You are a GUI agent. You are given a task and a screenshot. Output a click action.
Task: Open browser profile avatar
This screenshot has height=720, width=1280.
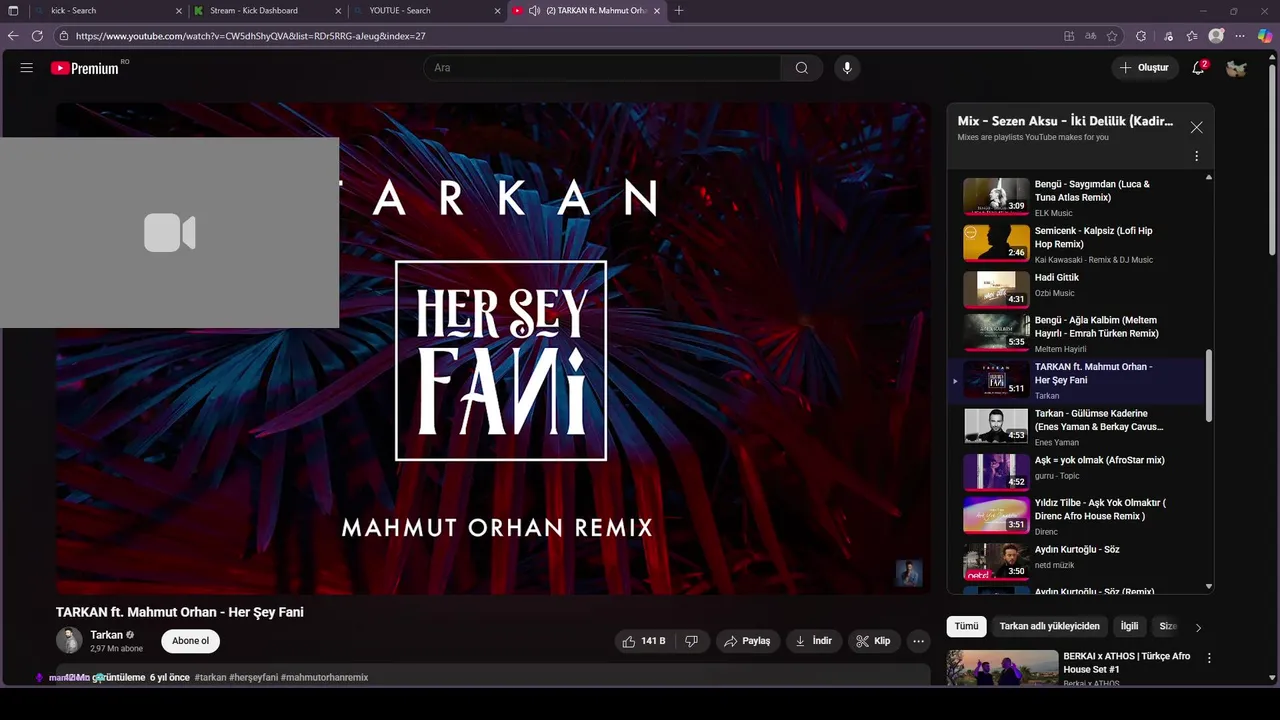tap(1216, 36)
